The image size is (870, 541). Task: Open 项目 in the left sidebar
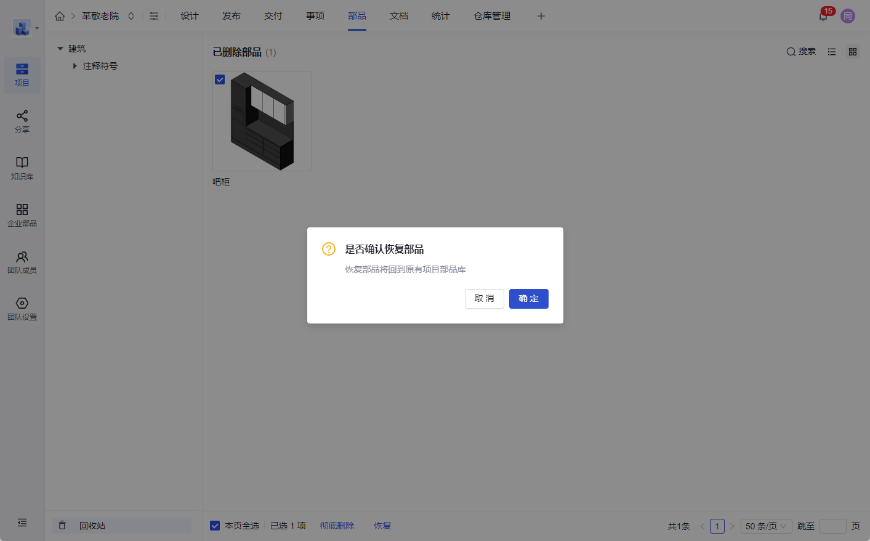click(22, 74)
